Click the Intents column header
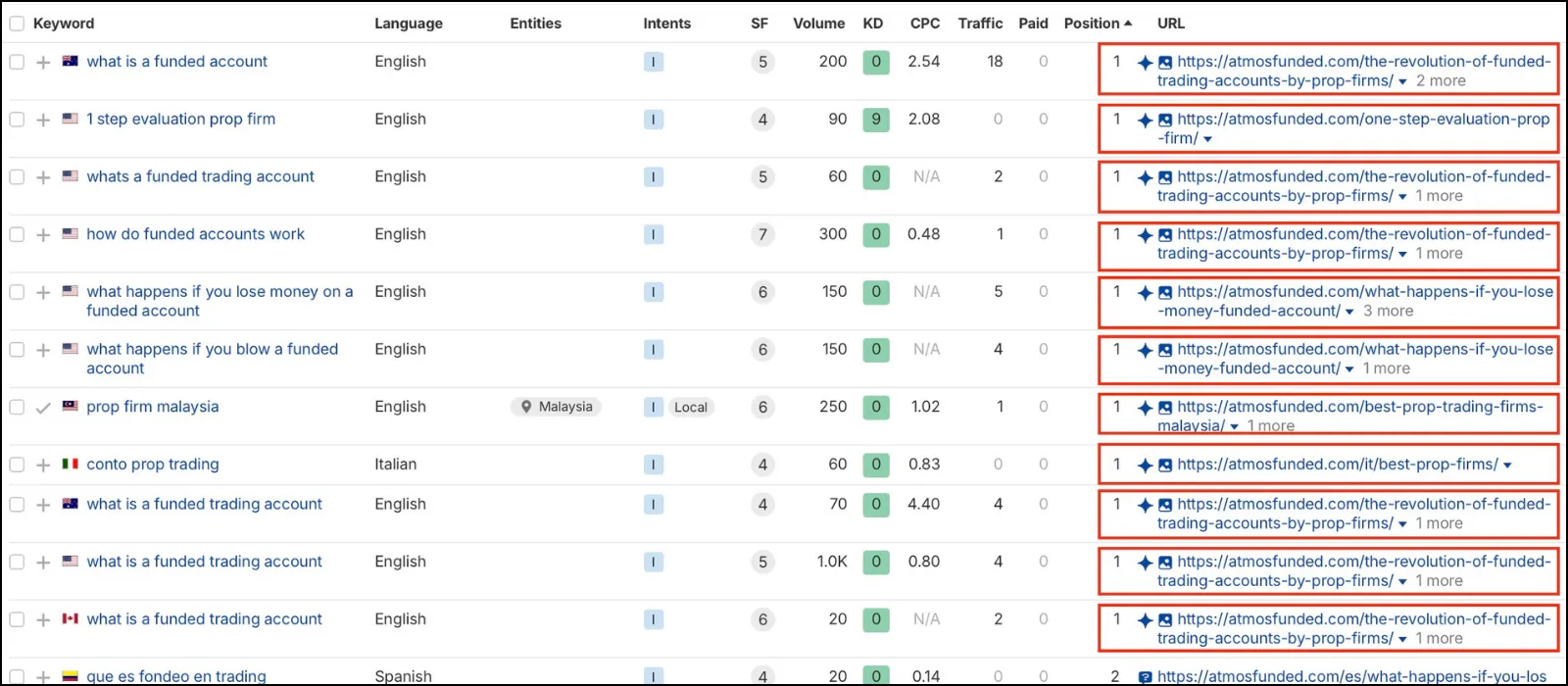Viewport: 1568px width, 686px height. coord(666,24)
